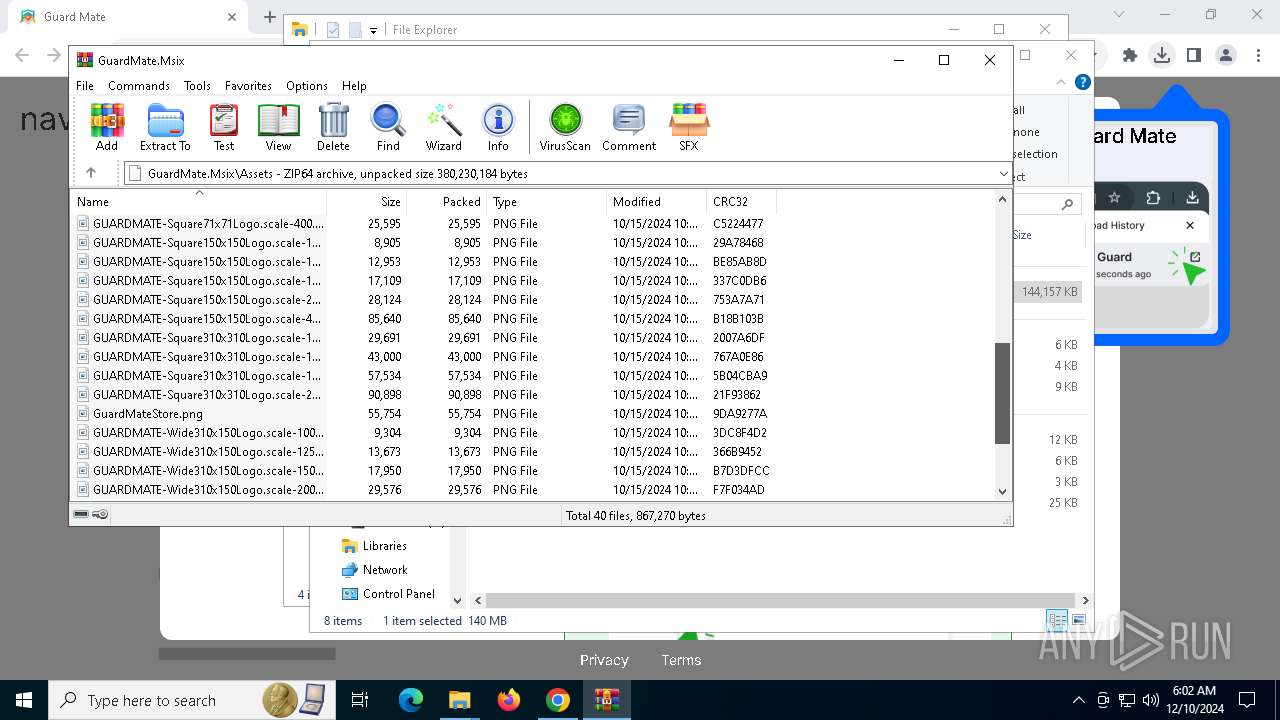Viewport: 1280px width, 720px height.
Task: Create SFX self-extracting archive
Action: (x=689, y=127)
